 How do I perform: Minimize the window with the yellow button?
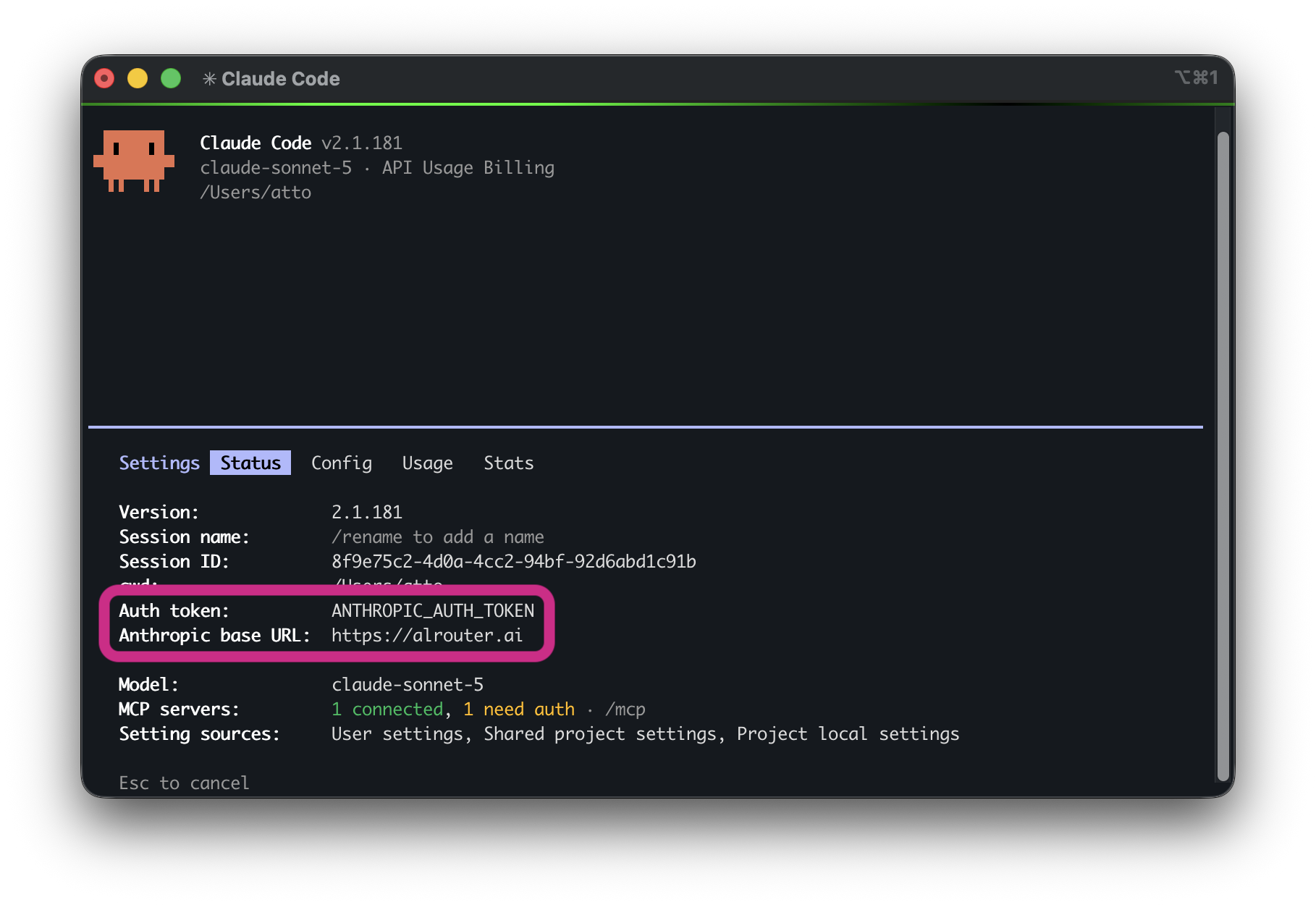[x=138, y=78]
